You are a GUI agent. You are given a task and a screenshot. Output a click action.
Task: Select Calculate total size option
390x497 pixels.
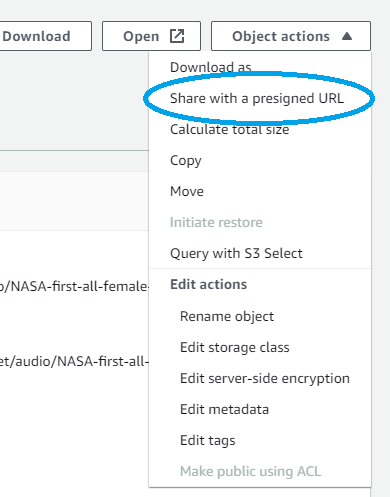tap(229, 129)
